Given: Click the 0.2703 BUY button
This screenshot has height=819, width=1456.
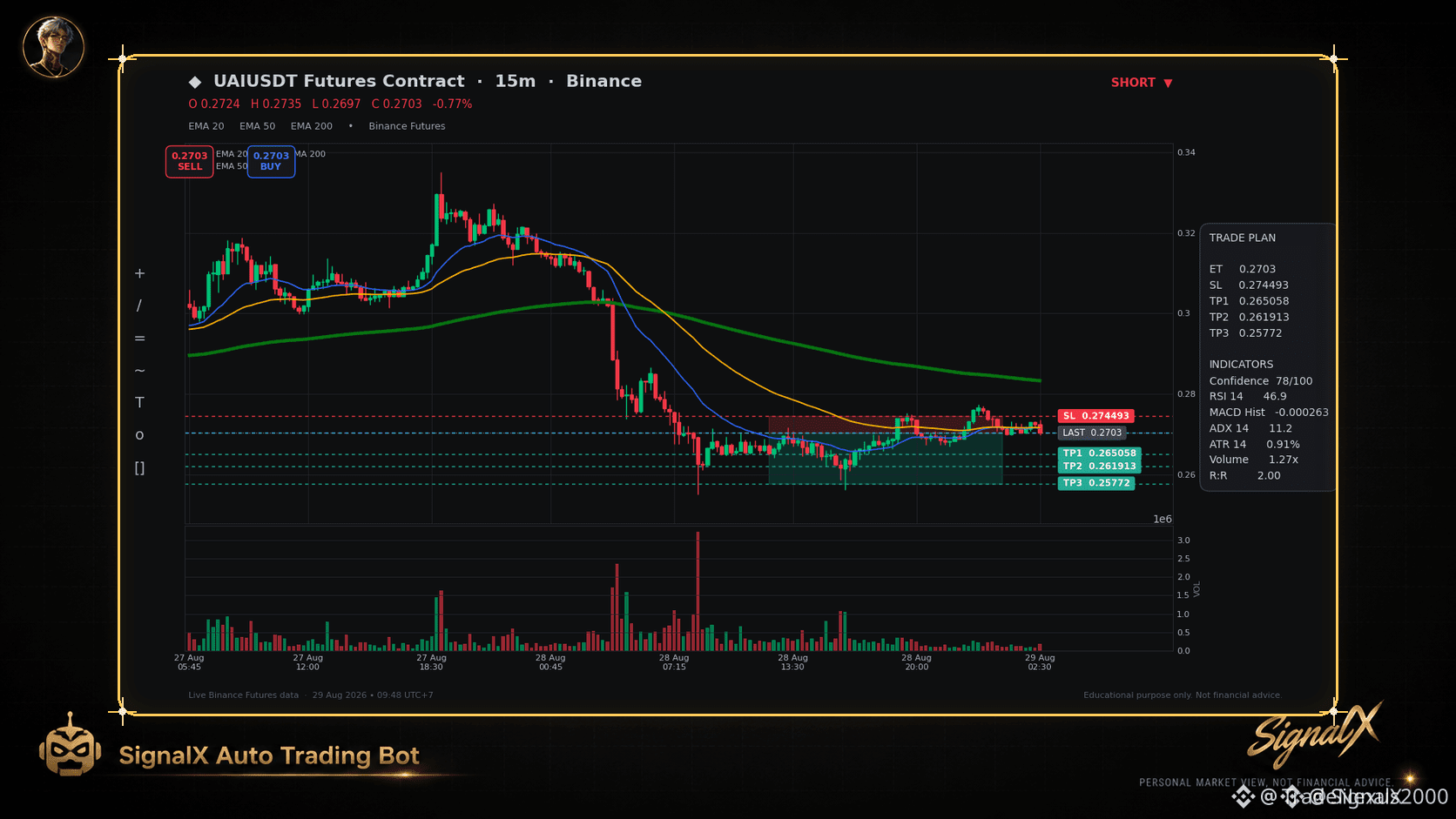Looking at the screenshot, I should [271, 161].
